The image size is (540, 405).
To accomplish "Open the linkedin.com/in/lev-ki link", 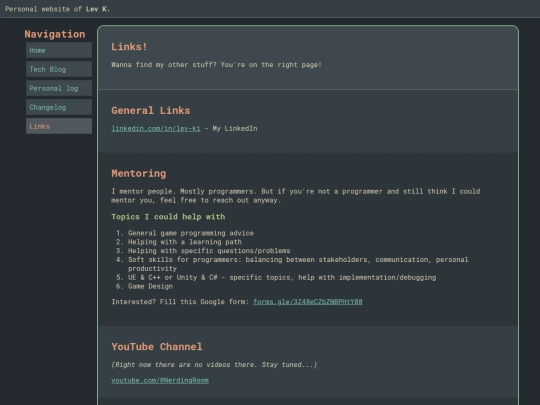I will coord(156,128).
